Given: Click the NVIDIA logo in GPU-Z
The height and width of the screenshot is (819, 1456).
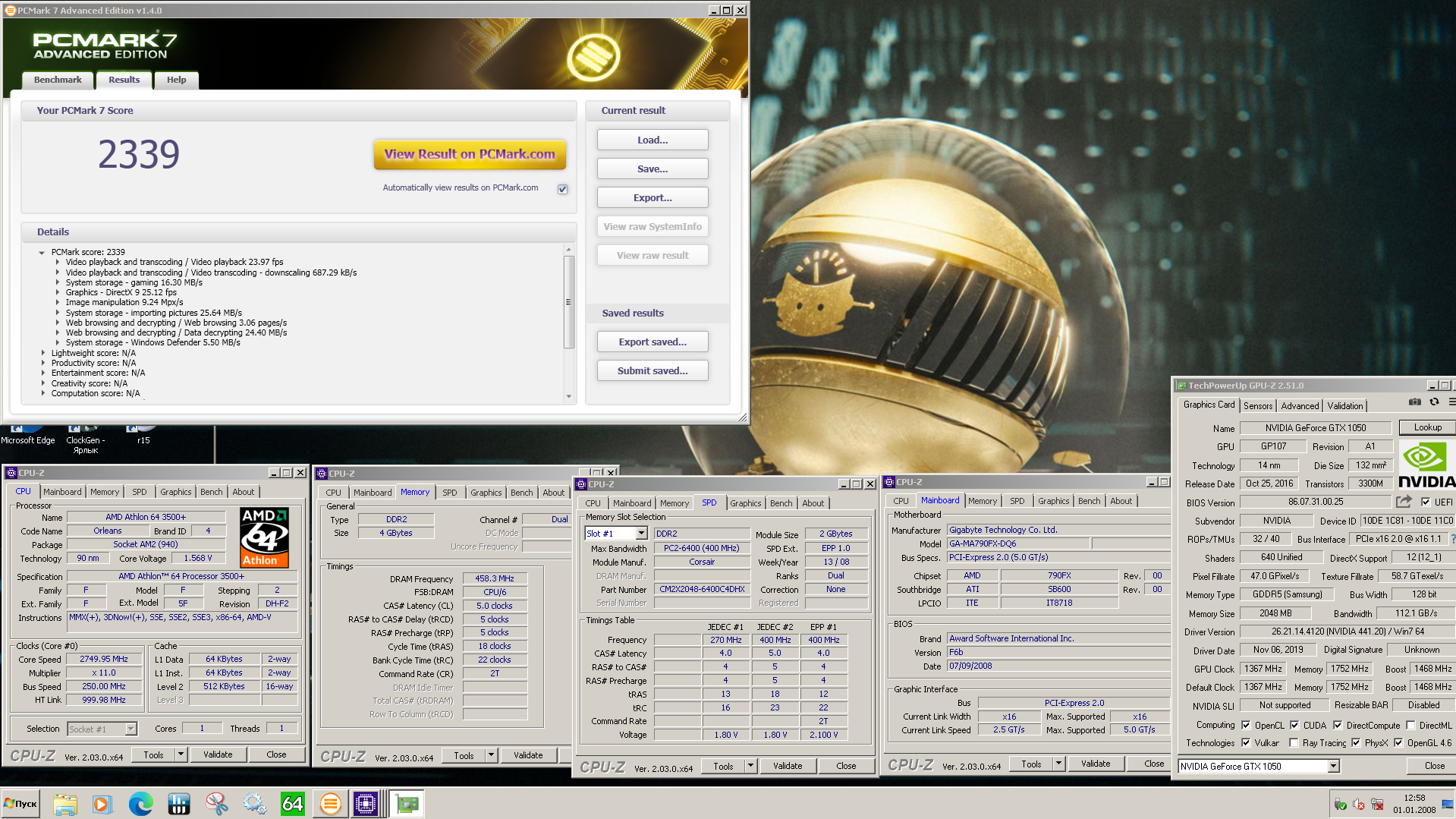Looking at the screenshot, I should click(x=1426, y=465).
